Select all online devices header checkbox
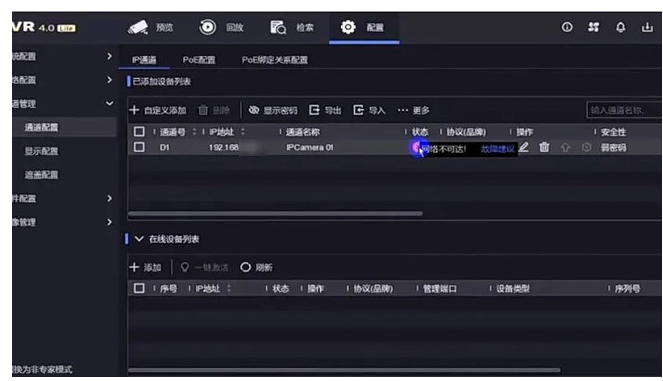This screenshot has height=381, width=663. pos(139,288)
